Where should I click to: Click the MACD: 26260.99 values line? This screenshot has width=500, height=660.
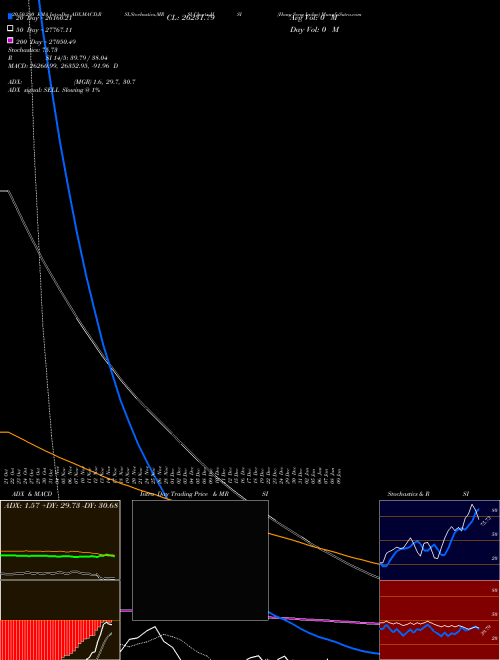click(x=63, y=66)
